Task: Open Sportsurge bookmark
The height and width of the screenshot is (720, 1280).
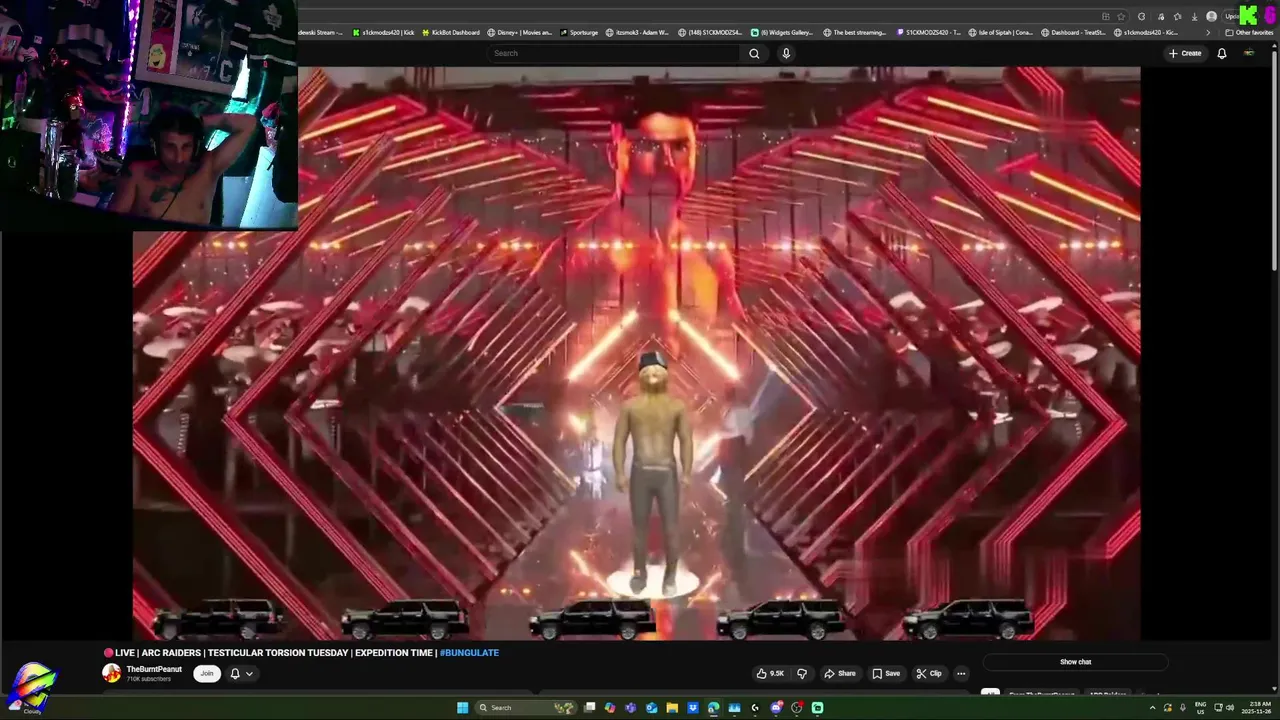Action: [578, 32]
